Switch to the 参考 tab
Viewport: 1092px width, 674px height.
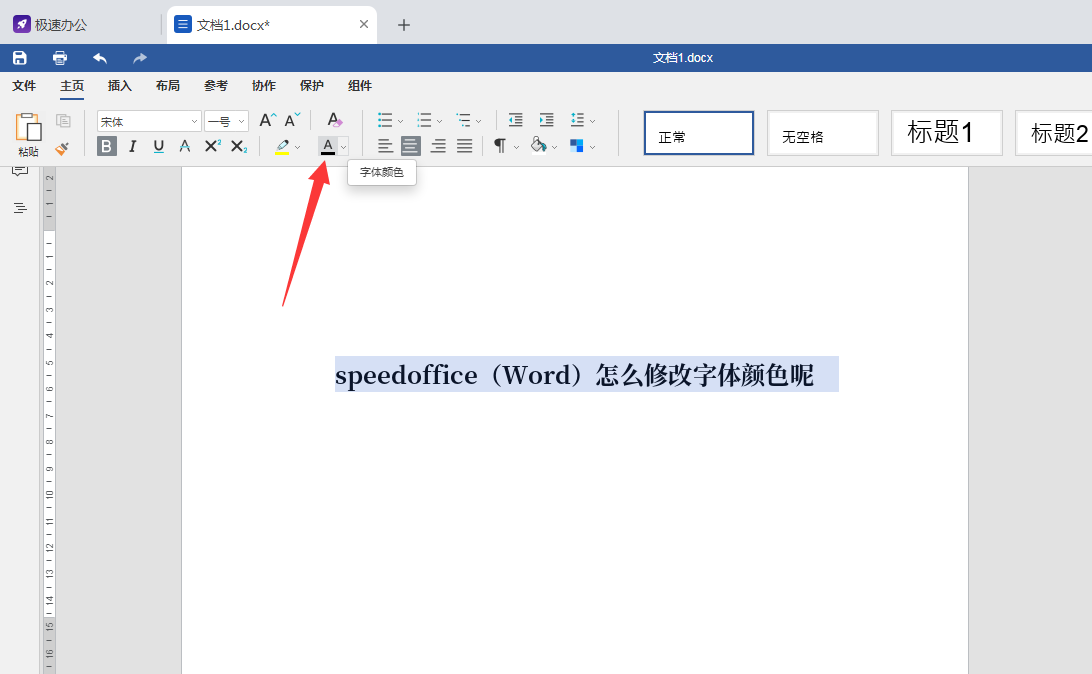pos(216,86)
